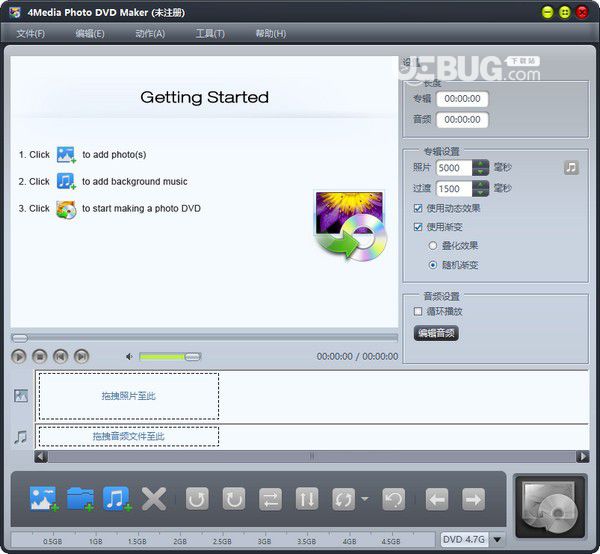The height and width of the screenshot is (554, 600).
Task: Click the 照片 5000 duration field
Action: [454, 168]
